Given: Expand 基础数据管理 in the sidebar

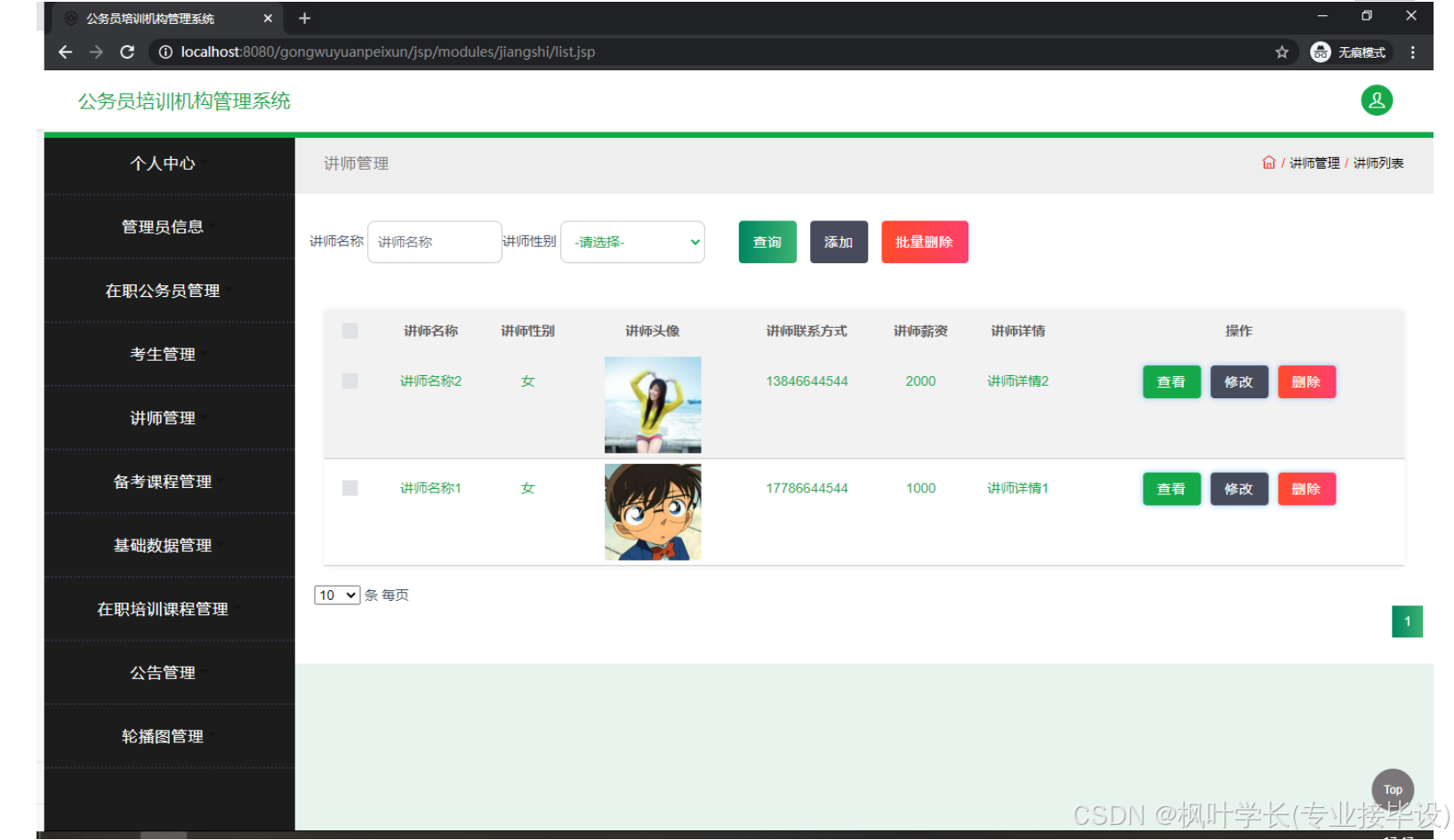Looking at the screenshot, I should [x=169, y=545].
